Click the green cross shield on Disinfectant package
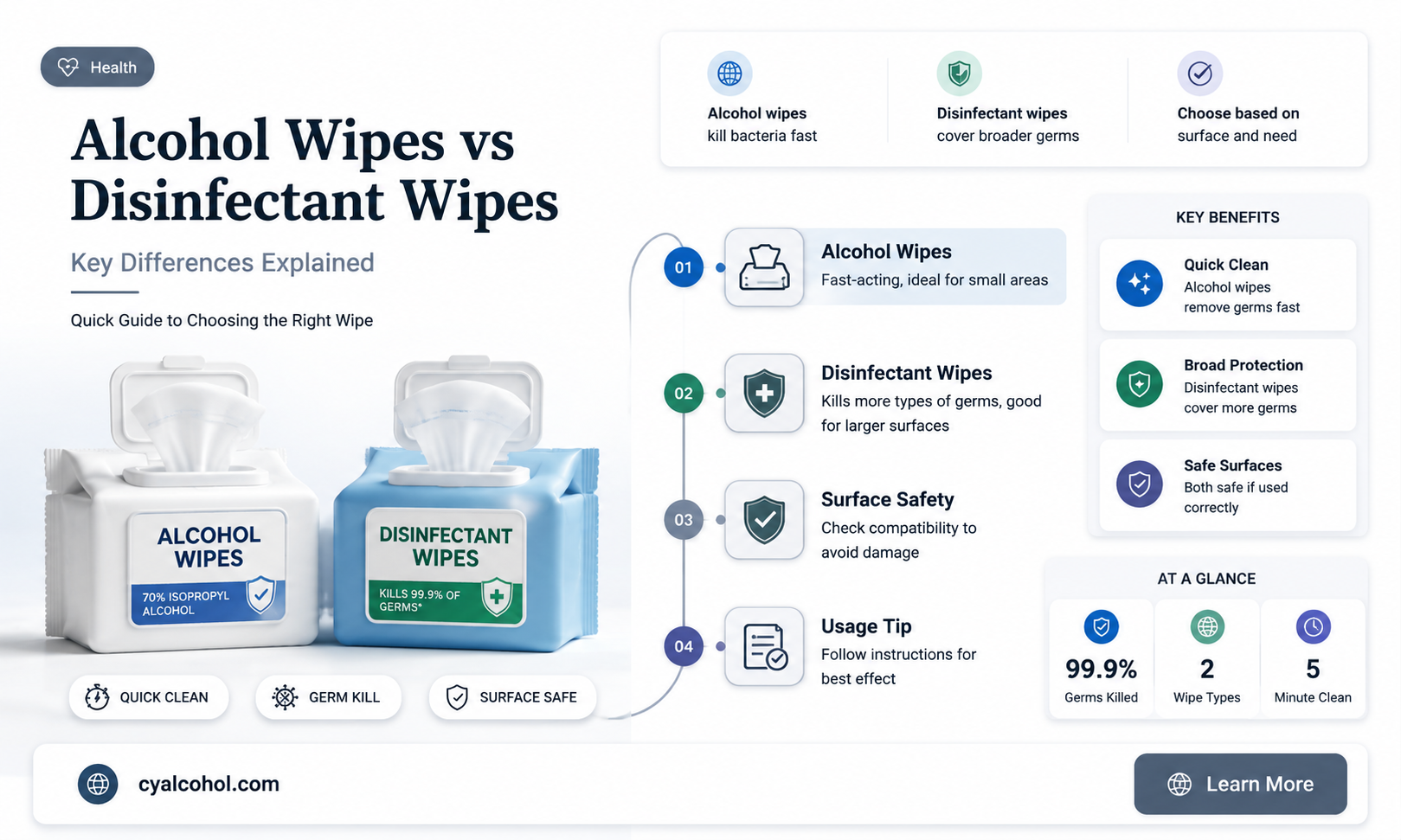1401x840 pixels. pos(497,597)
